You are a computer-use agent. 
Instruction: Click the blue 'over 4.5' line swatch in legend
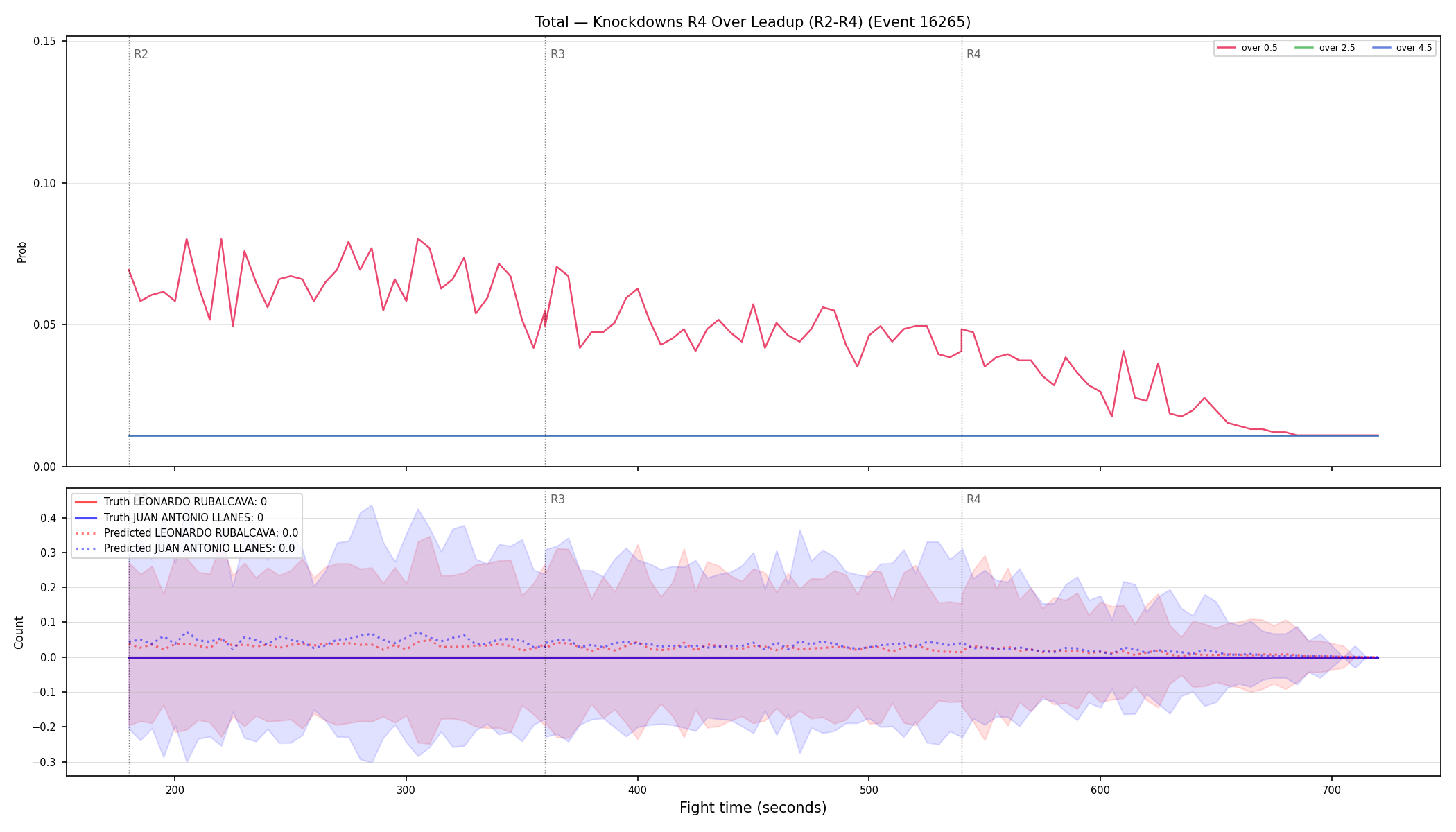click(1381, 48)
